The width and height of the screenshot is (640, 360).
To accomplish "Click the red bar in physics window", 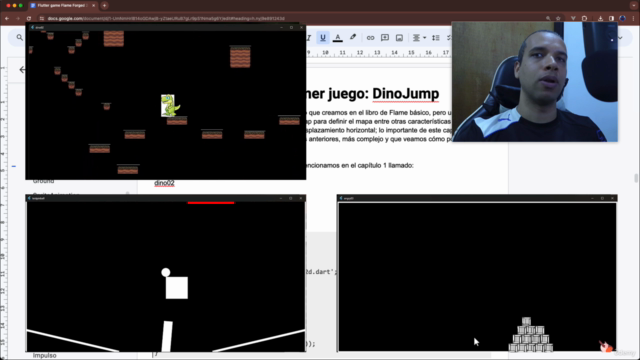I will [x=211, y=202].
